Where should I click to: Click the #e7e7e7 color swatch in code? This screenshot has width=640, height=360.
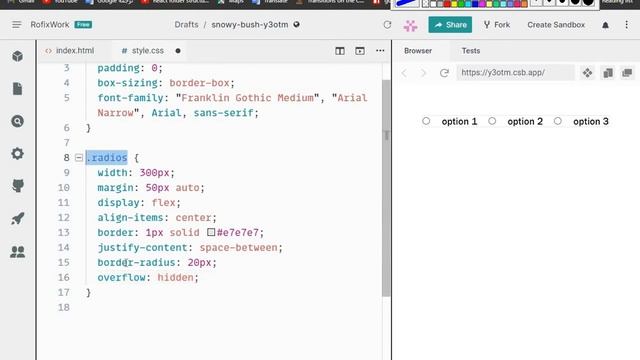point(211,232)
